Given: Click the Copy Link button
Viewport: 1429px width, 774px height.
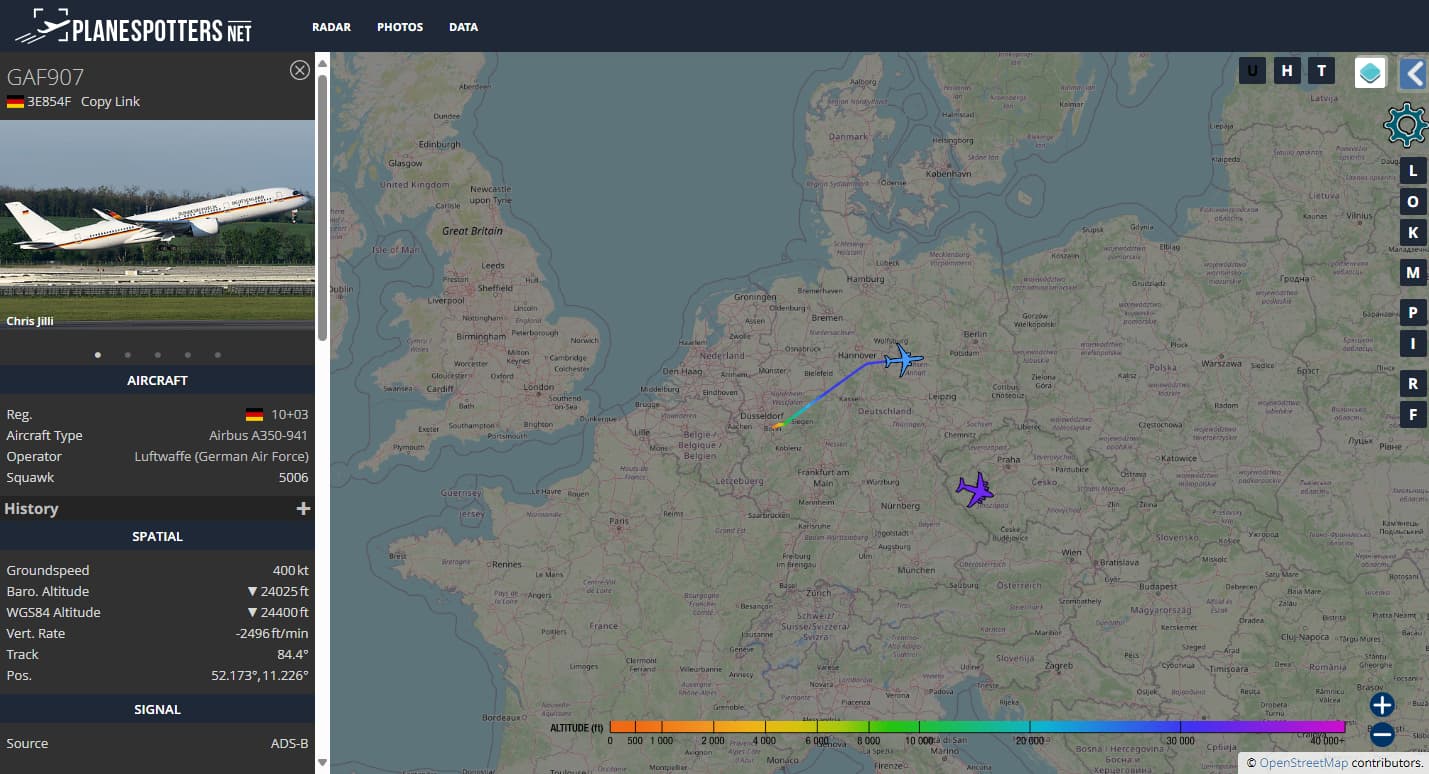Looking at the screenshot, I should 110,102.
